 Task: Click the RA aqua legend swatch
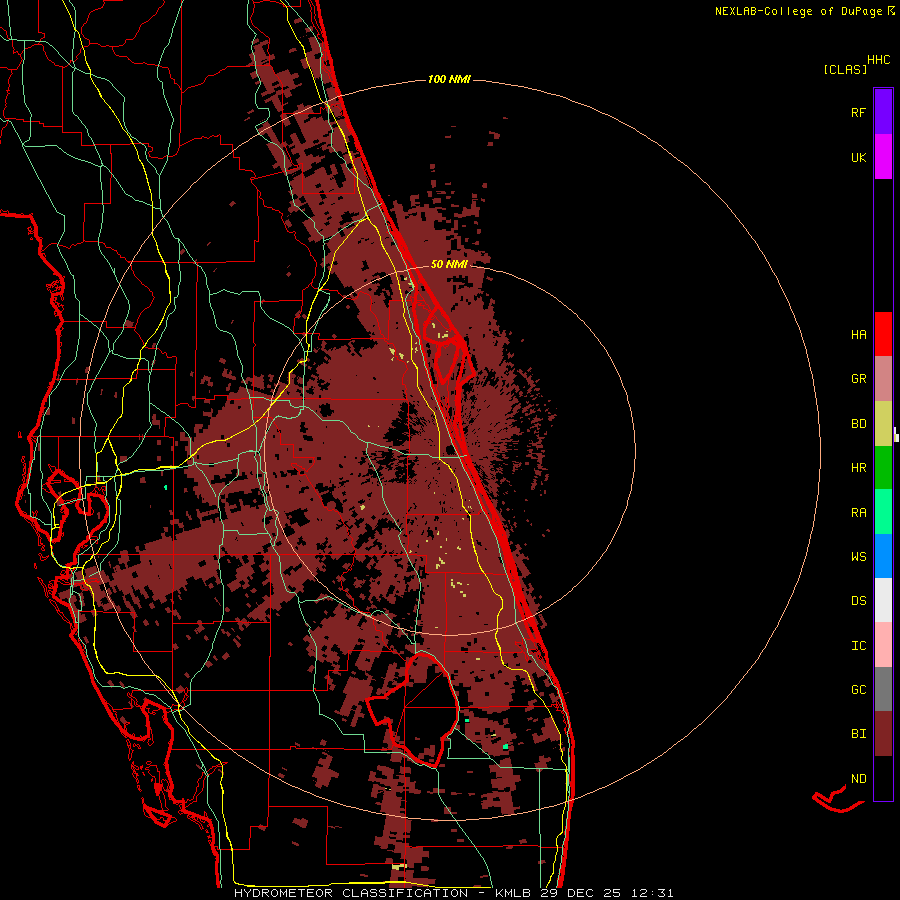[x=883, y=512]
